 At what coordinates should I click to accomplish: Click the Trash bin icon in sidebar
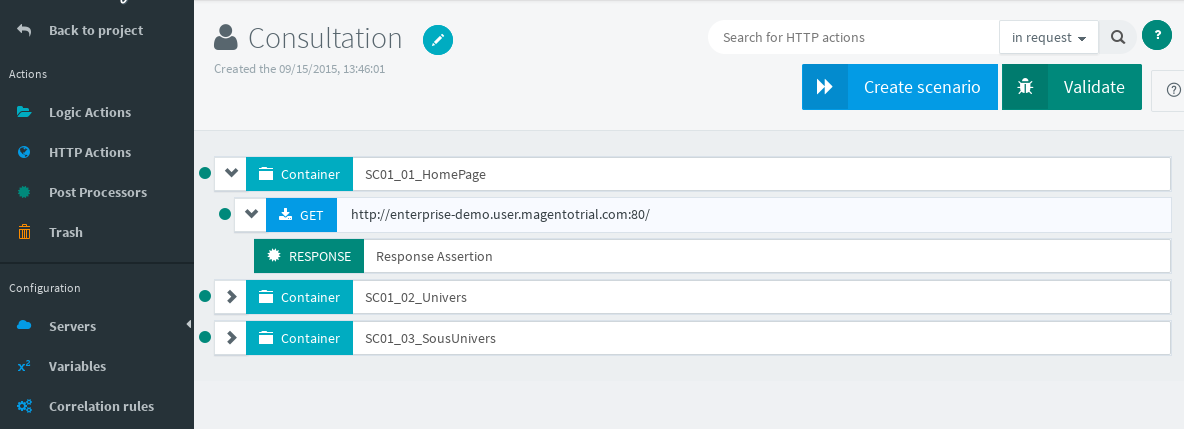24,232
